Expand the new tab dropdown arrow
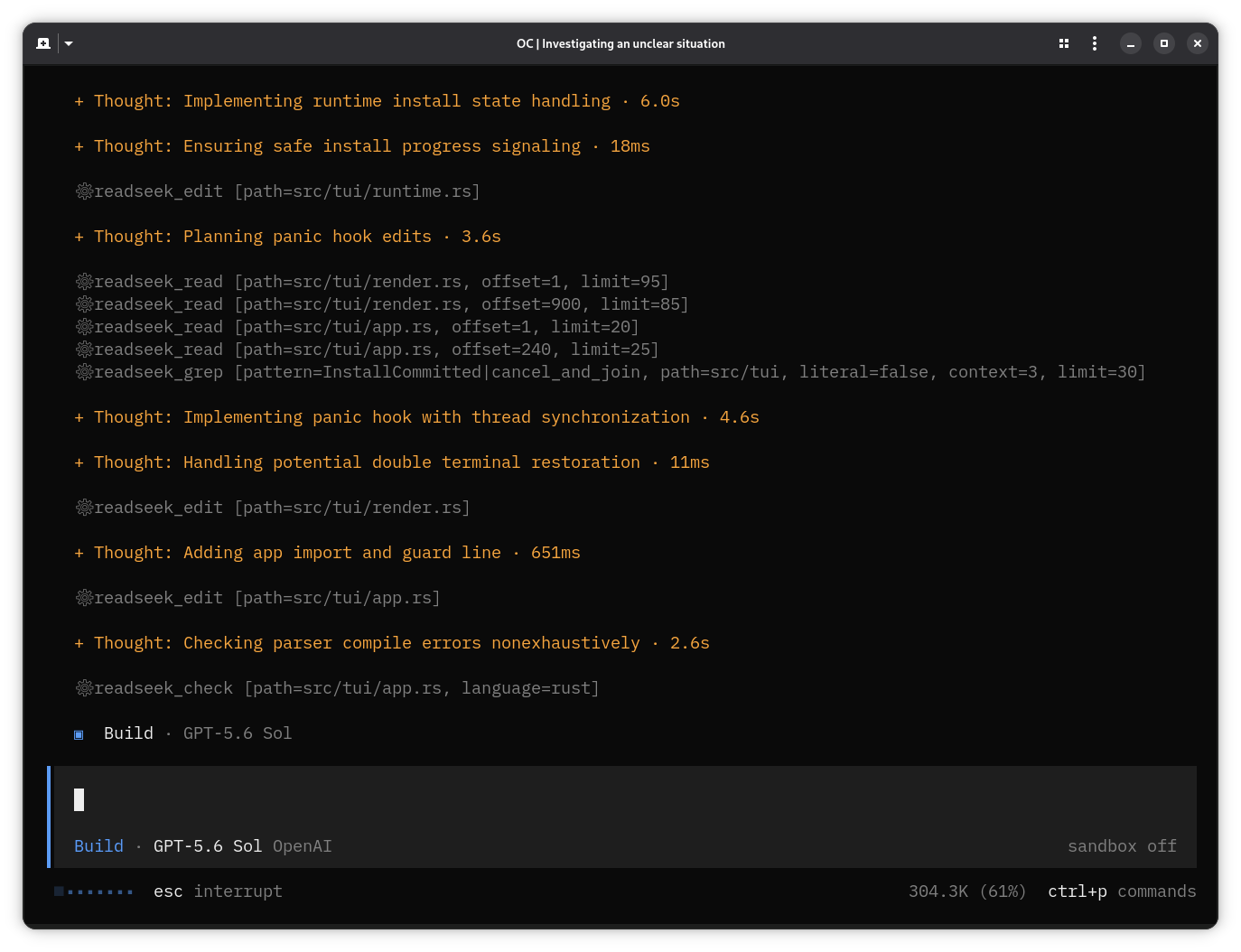 click(x=69, y=43)
